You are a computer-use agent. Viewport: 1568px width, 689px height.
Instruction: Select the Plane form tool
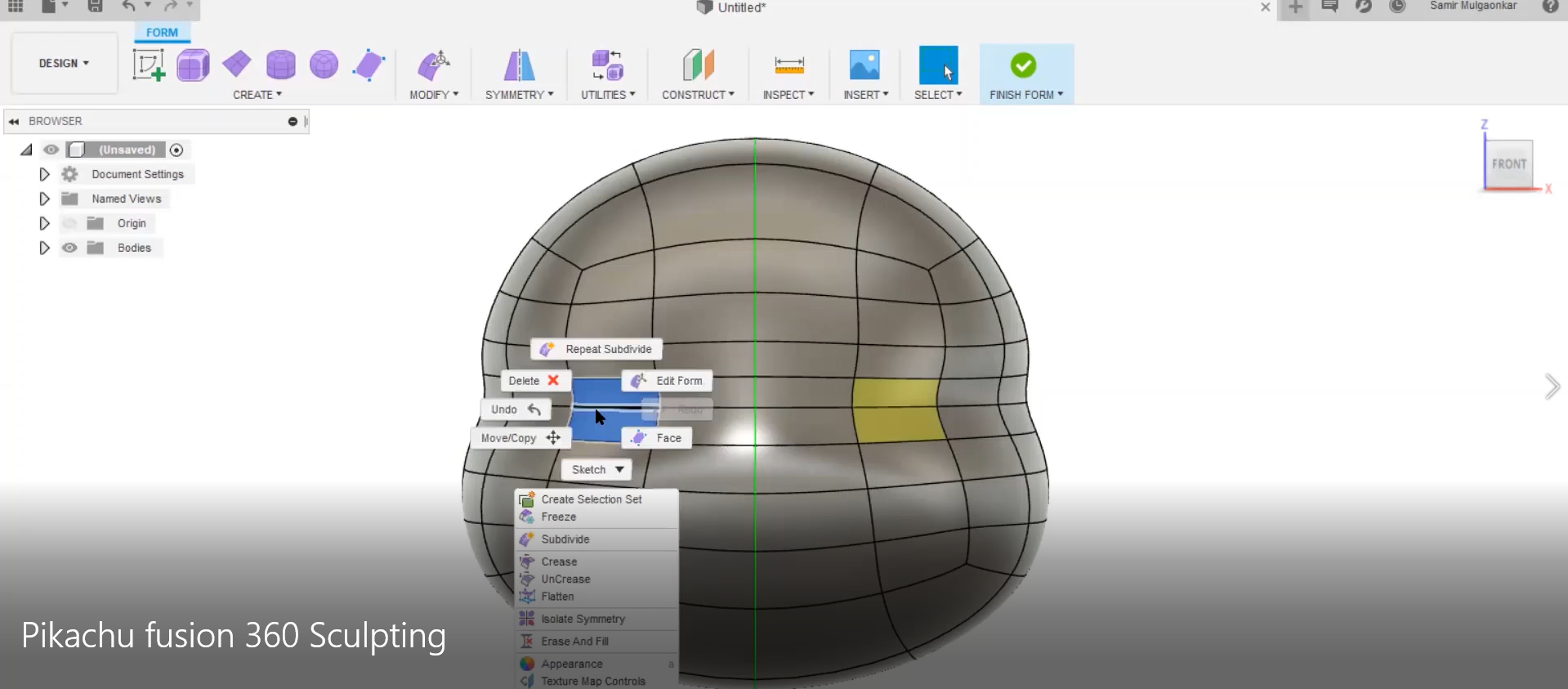coord(237,64)
